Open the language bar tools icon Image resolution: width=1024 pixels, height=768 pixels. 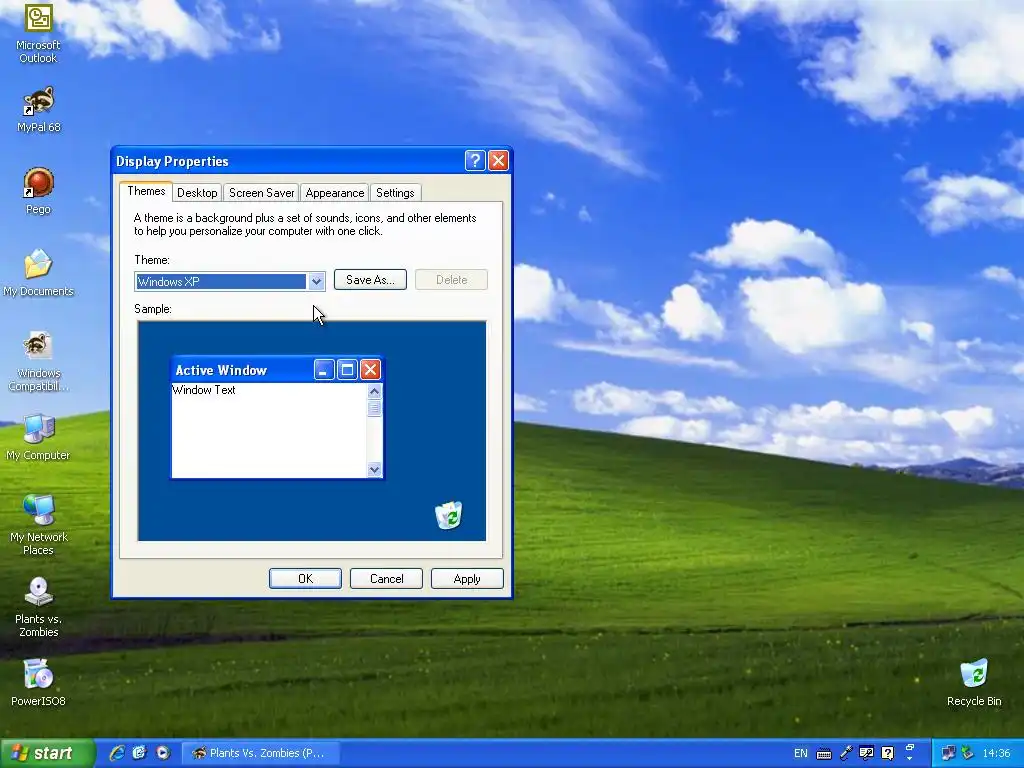(866, 754)
